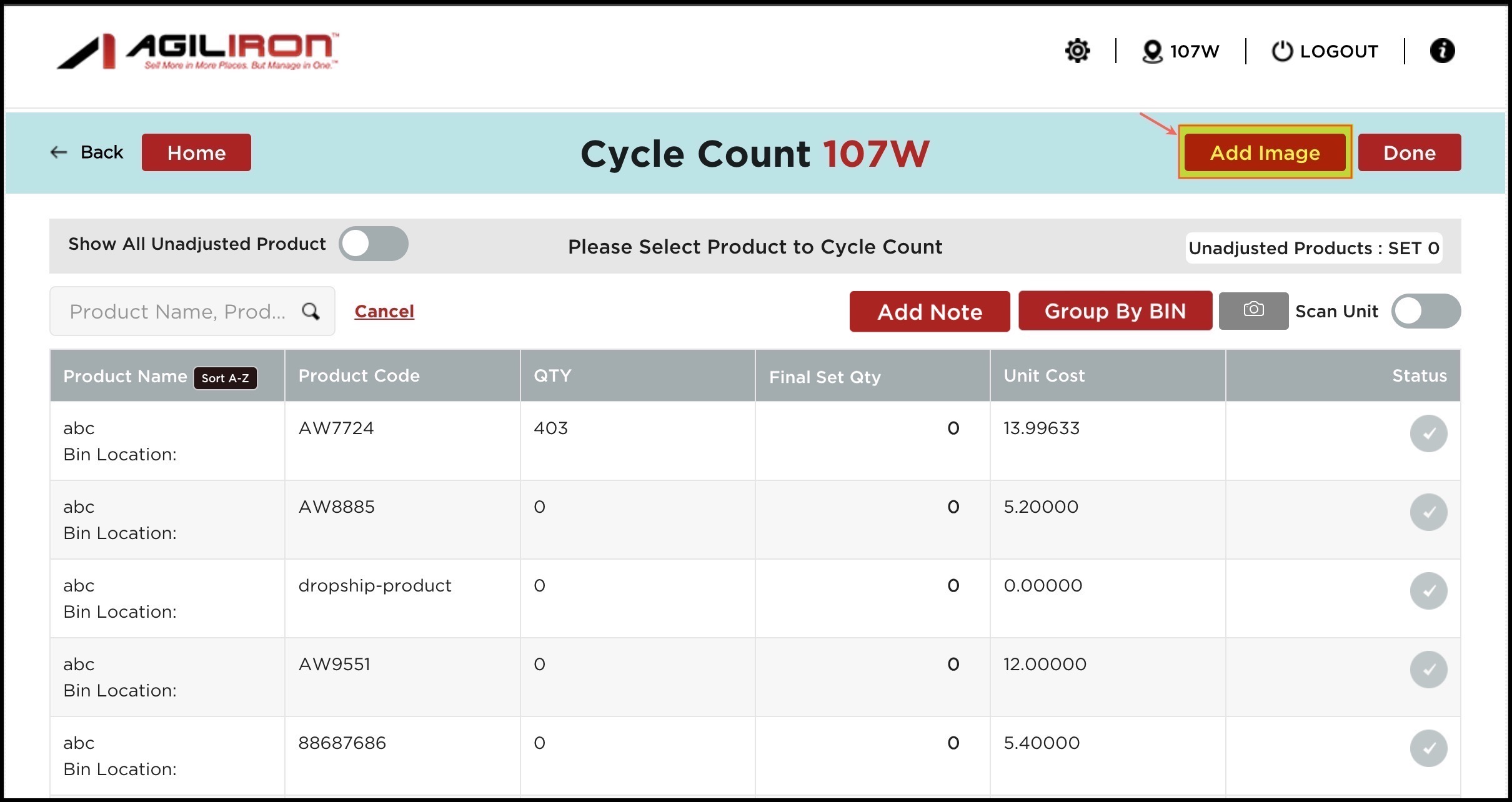Click the Group By BIN button
Image resolution: width=1512 pixels, height=802 pixels.
tap(1115, 311)
